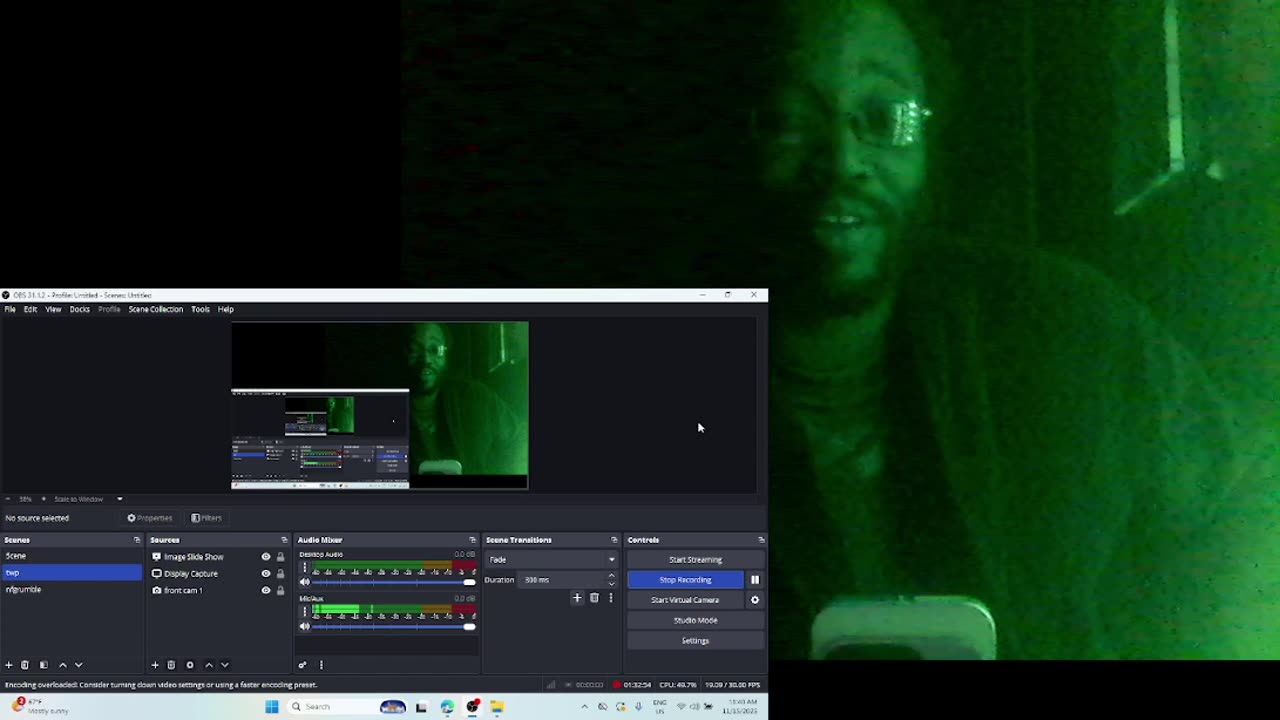Toggle lock on front cam 1
The height and width of the screenshot is (720, 1280).
[x=280, y=591]
